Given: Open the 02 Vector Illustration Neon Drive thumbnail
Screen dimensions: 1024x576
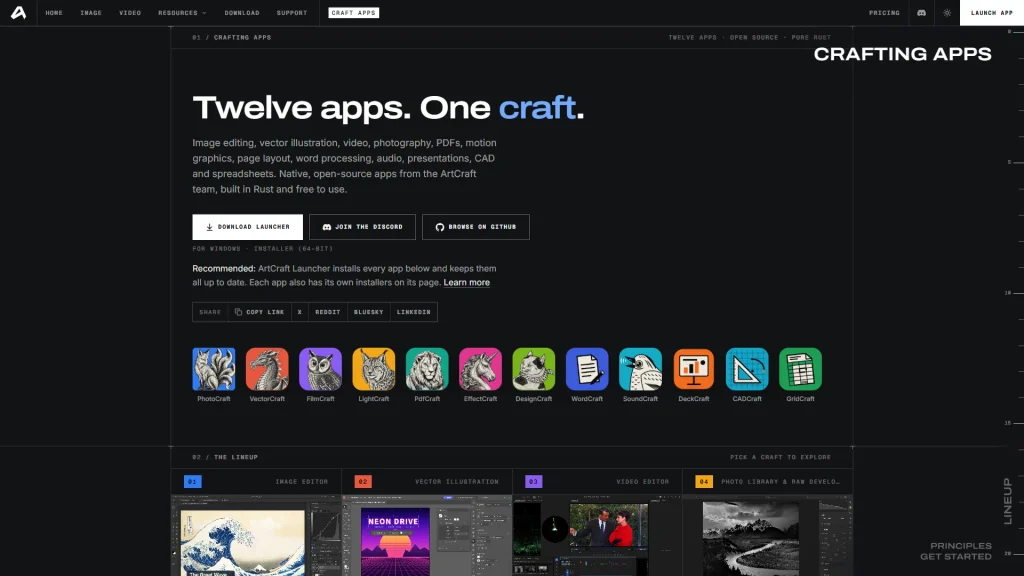Looking at the screenshot, I should (427, 536).
